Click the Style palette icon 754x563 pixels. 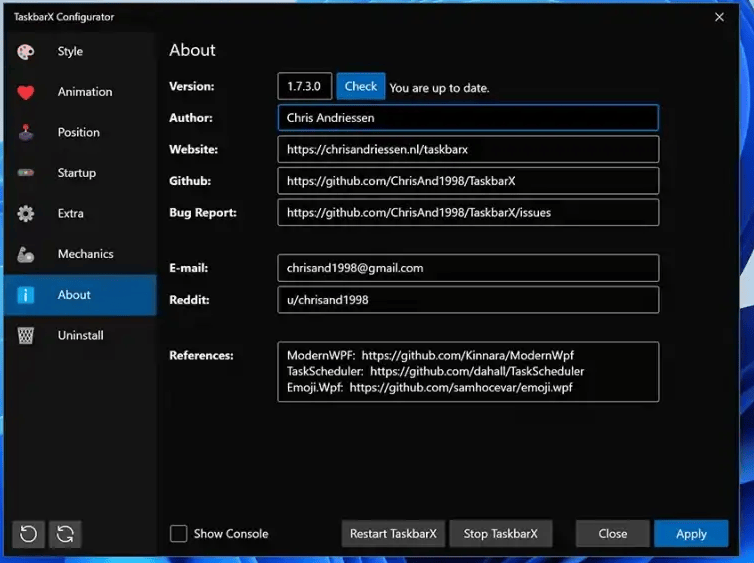coord(26,52)
